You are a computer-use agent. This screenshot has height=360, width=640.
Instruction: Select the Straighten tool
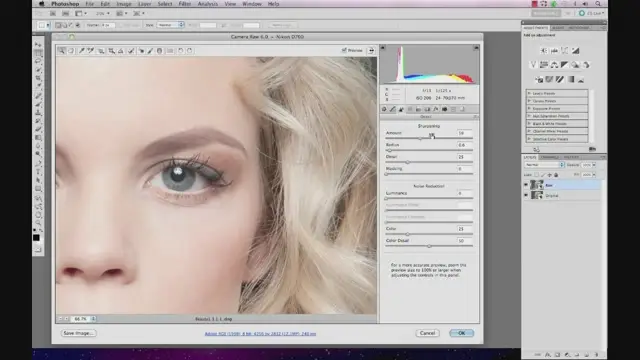click(121, 51)
